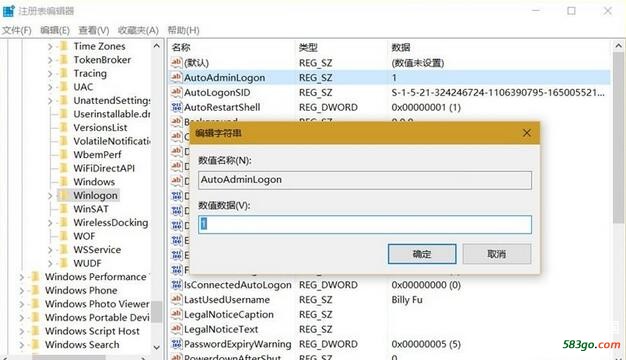Viewport: 626px width, 360px height.
Task: Close the 编辑字符串 dialog
Action: point(527,133)
